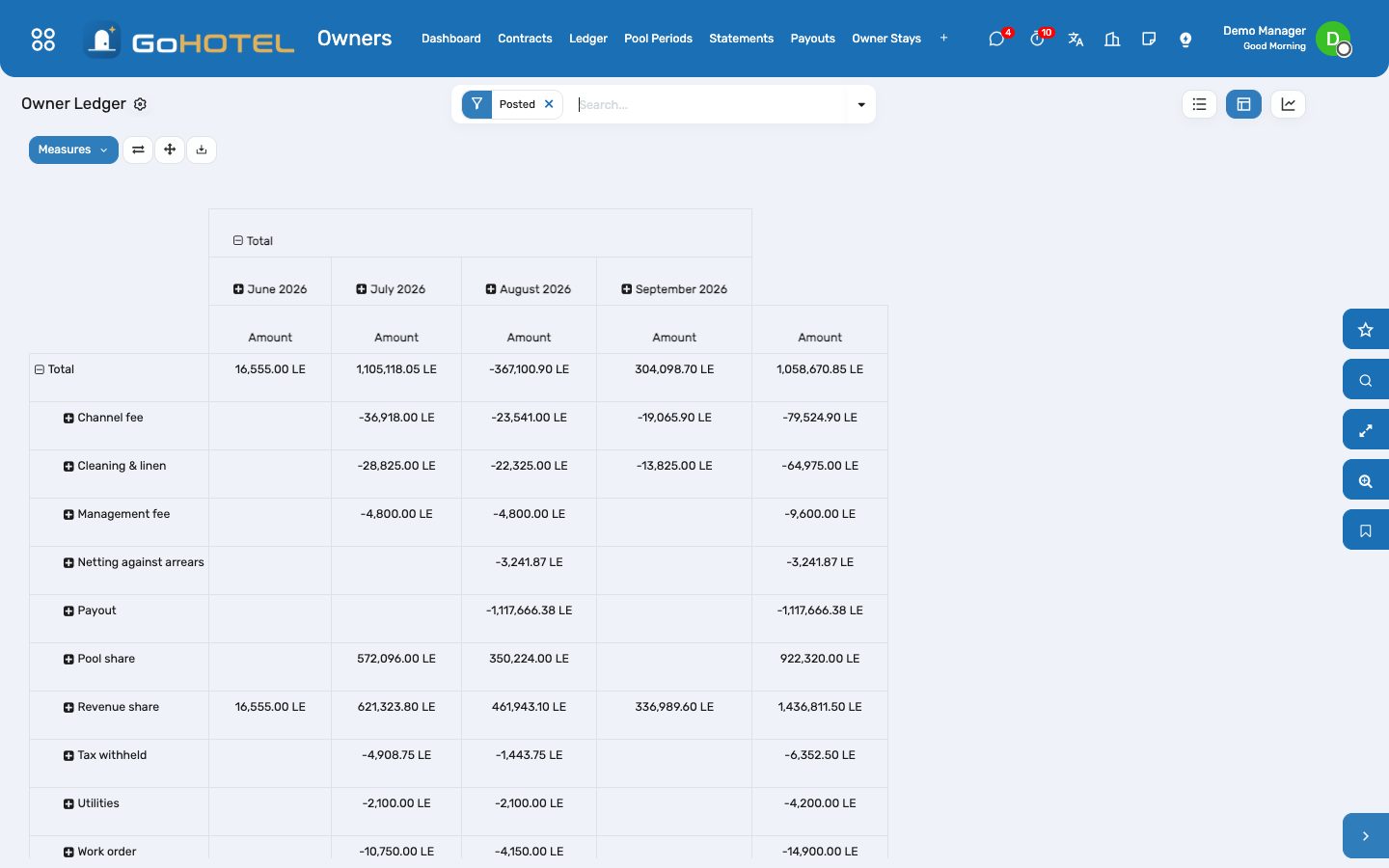1389x868 pixels.
Task: Open the Contracts menu
Action: point(525,39)
